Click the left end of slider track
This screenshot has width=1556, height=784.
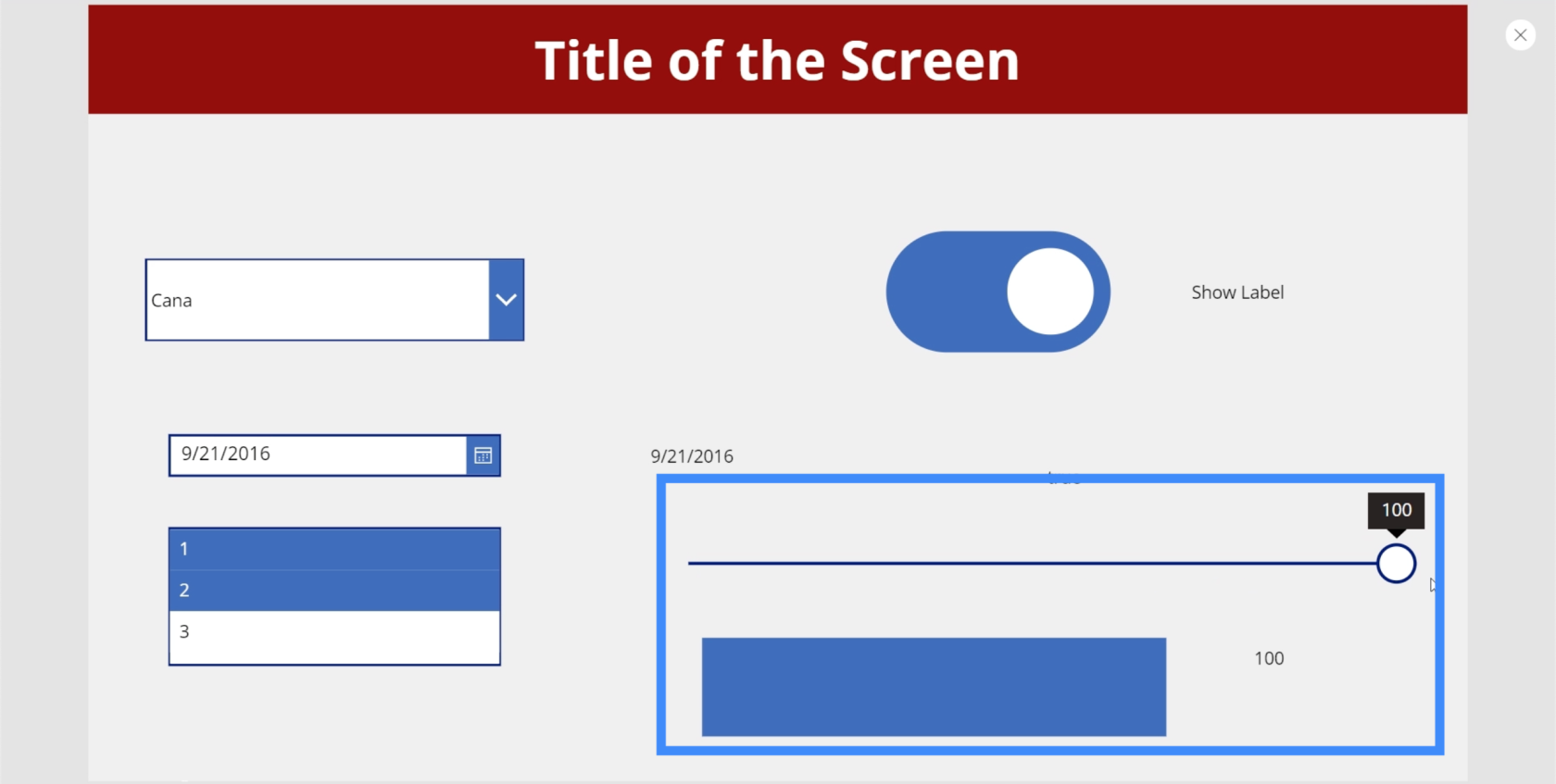pos(693,563)
